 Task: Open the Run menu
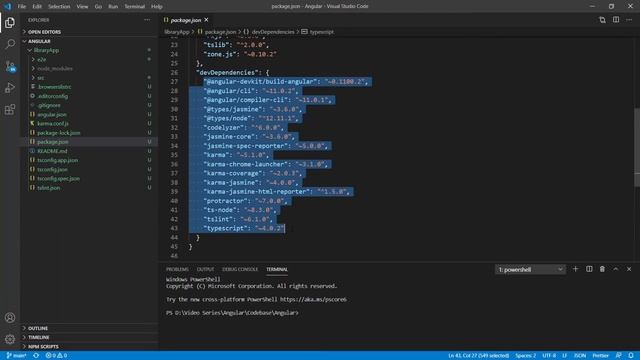tap(113, 7)
